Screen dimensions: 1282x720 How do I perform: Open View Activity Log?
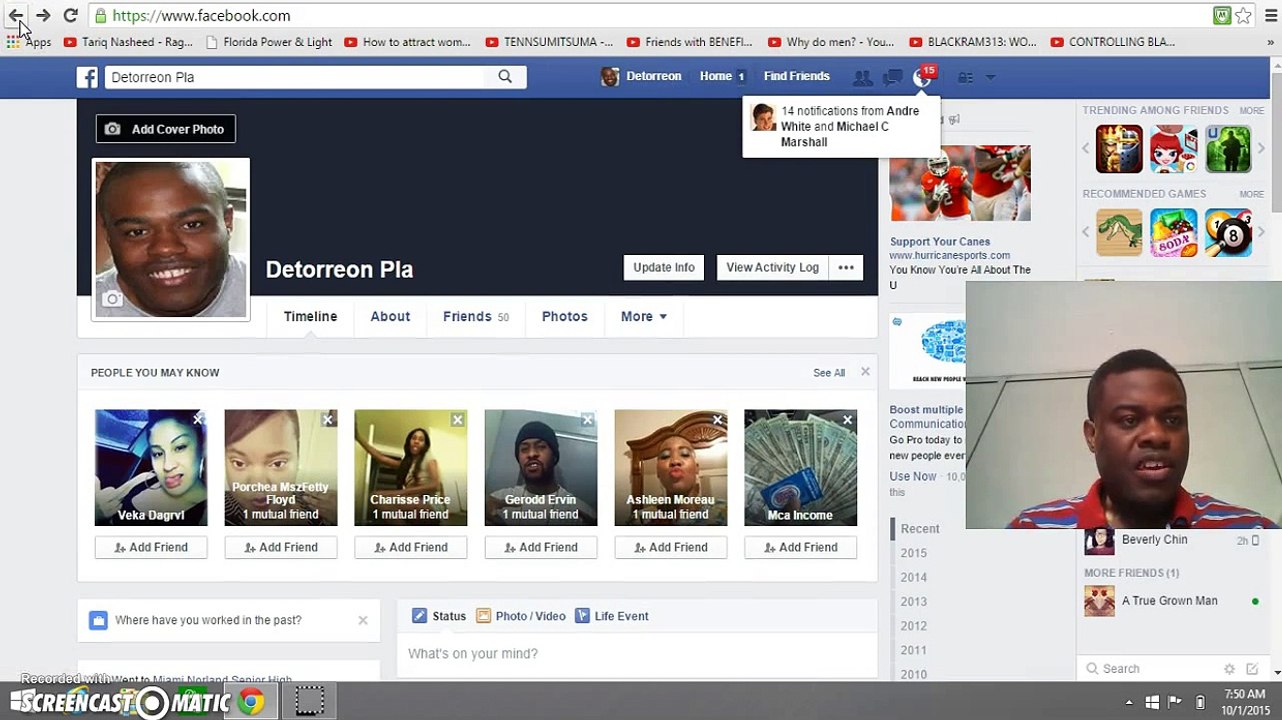tap(773, 268)
